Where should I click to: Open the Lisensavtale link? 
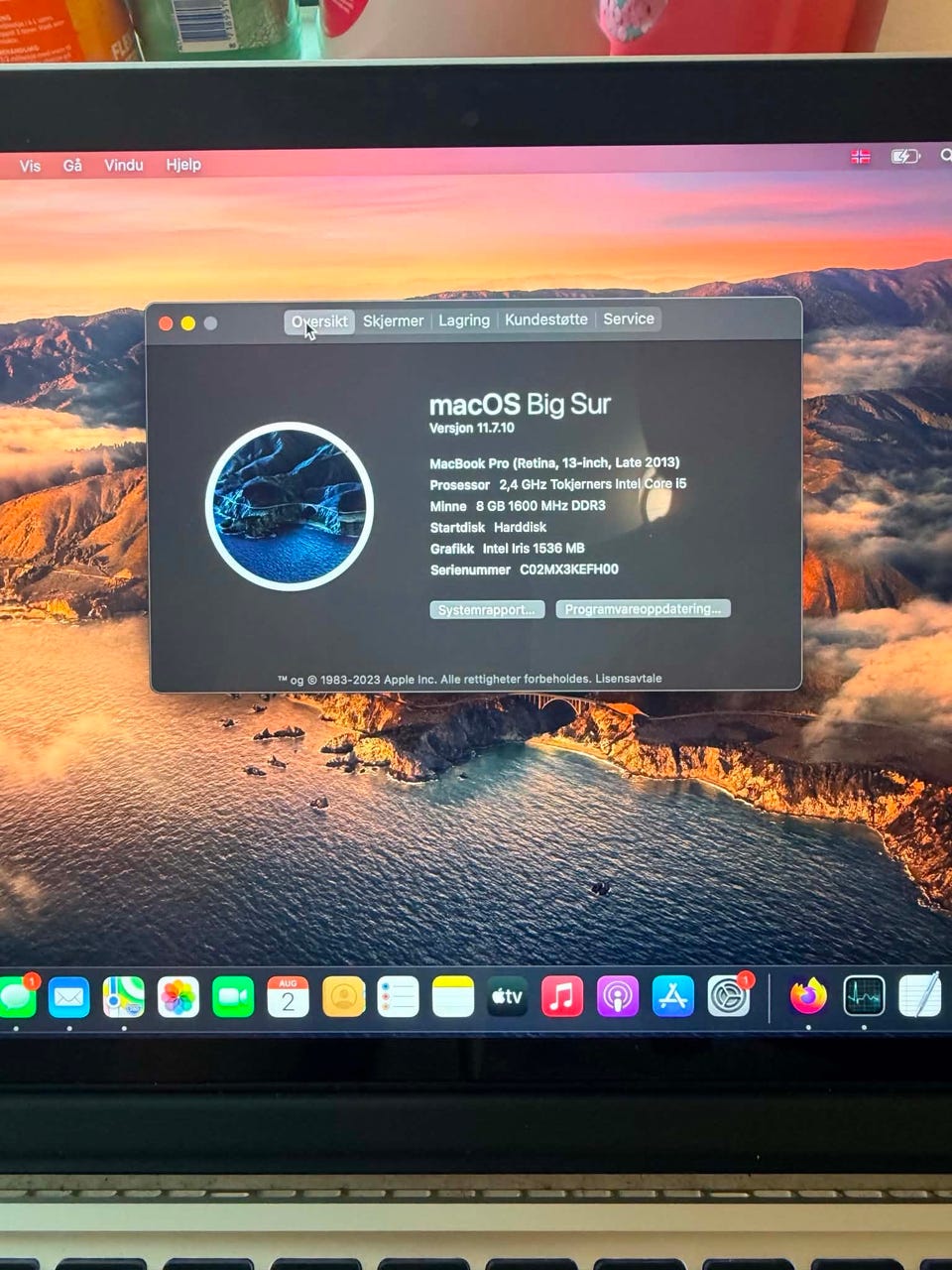629,679
